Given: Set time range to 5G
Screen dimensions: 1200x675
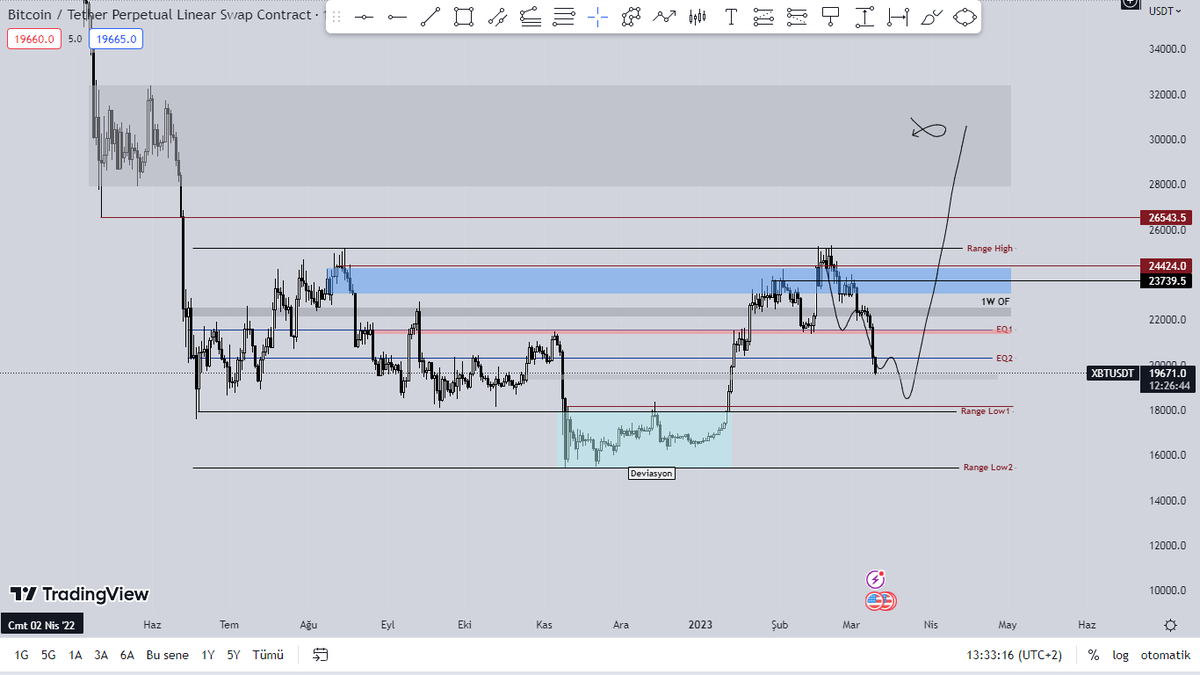Looking at the screenshot, I should click(48, 655).
